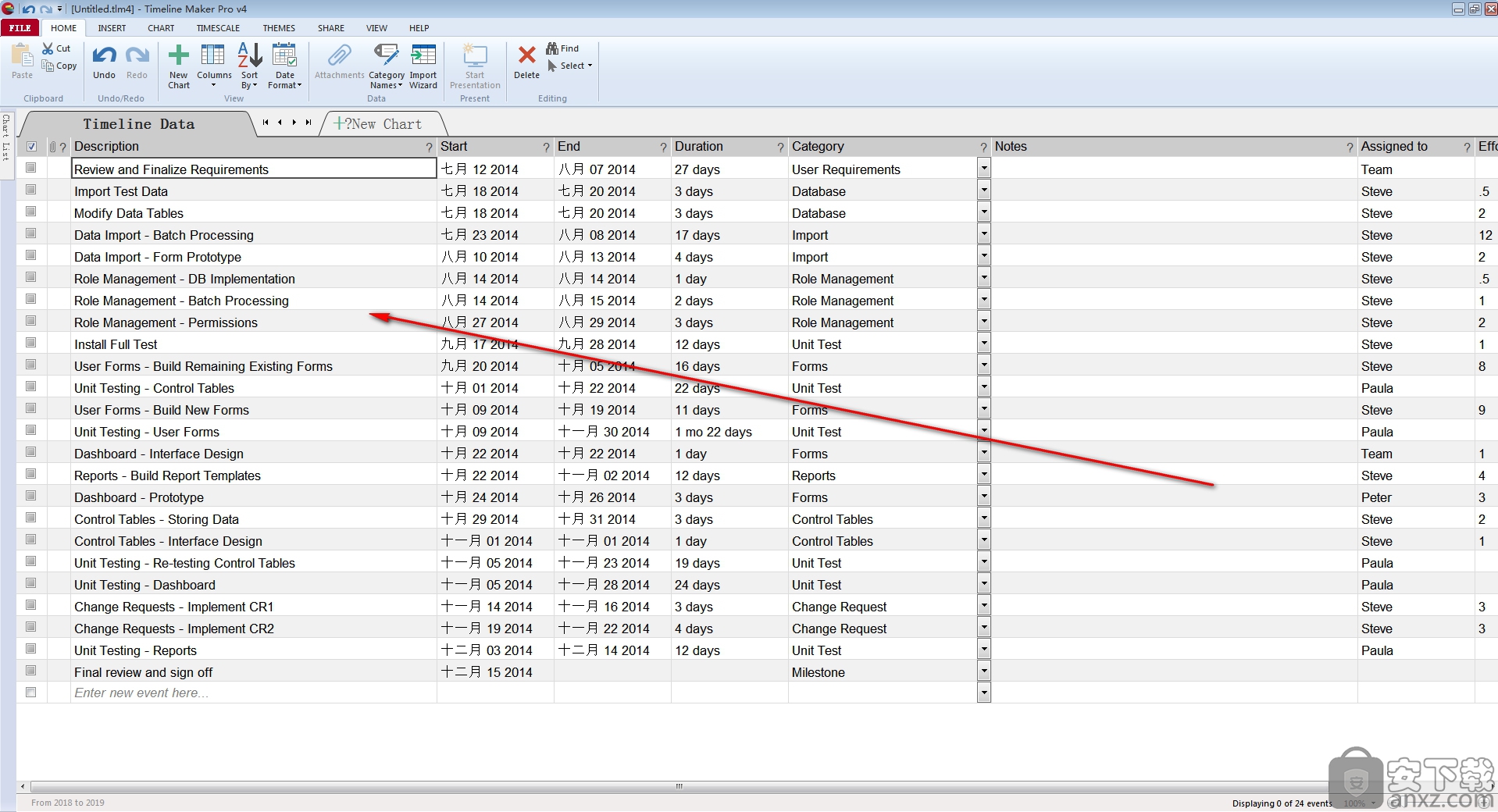Image resolution: width=1498 pixels, height=812 pixels.
Task: Open category dropdown for Milestone row
Action: pyautogui.click(x=984, y=671)
